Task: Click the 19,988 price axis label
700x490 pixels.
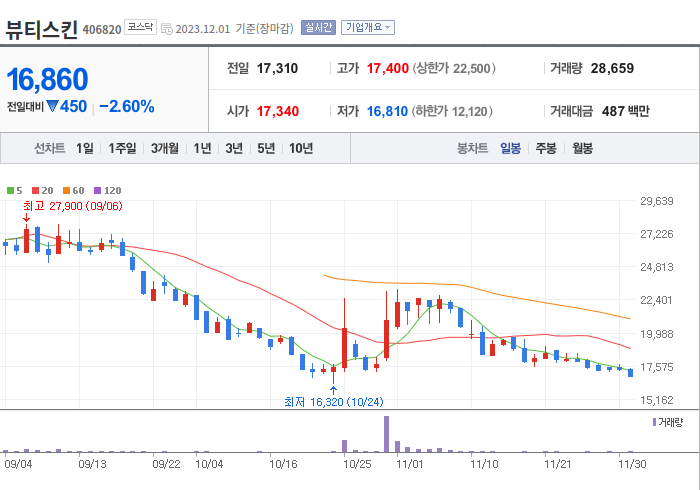Action: (657, 334)
